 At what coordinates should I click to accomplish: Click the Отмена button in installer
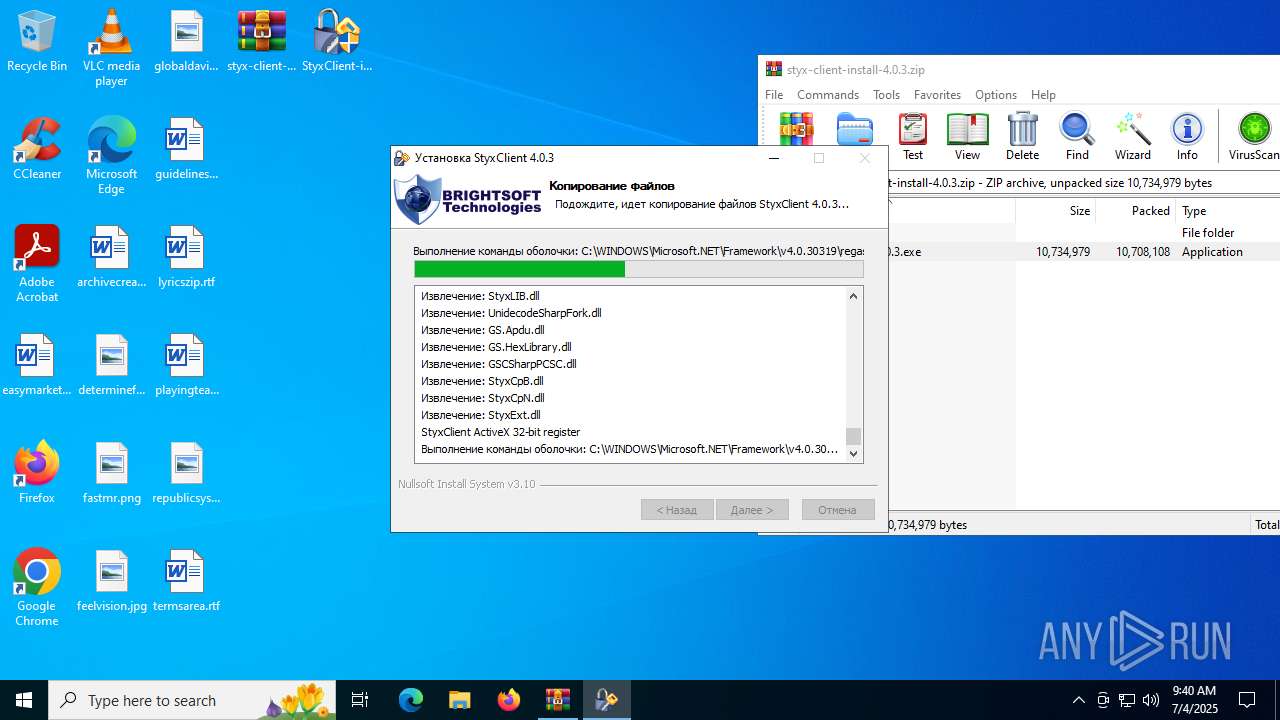click(x=838, y=510)
